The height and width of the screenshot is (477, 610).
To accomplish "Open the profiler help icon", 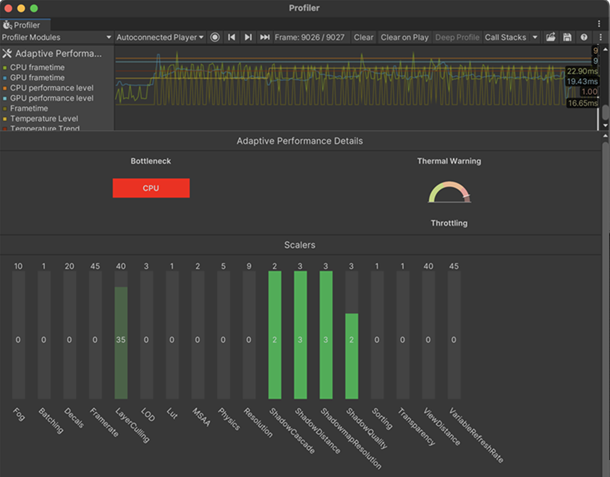I will (583, 37).
